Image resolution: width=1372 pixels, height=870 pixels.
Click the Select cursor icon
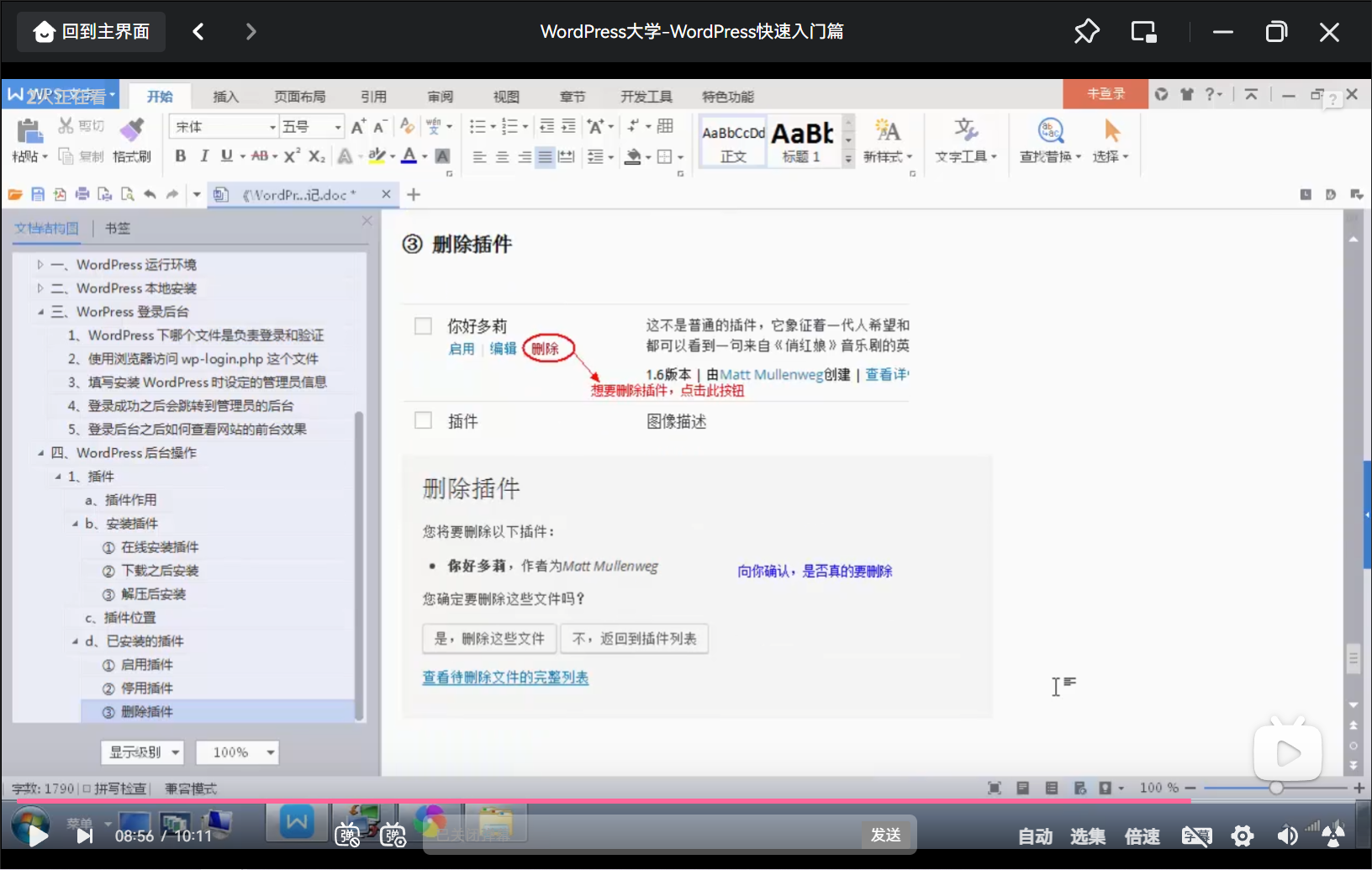click(x=1111, y=131)
